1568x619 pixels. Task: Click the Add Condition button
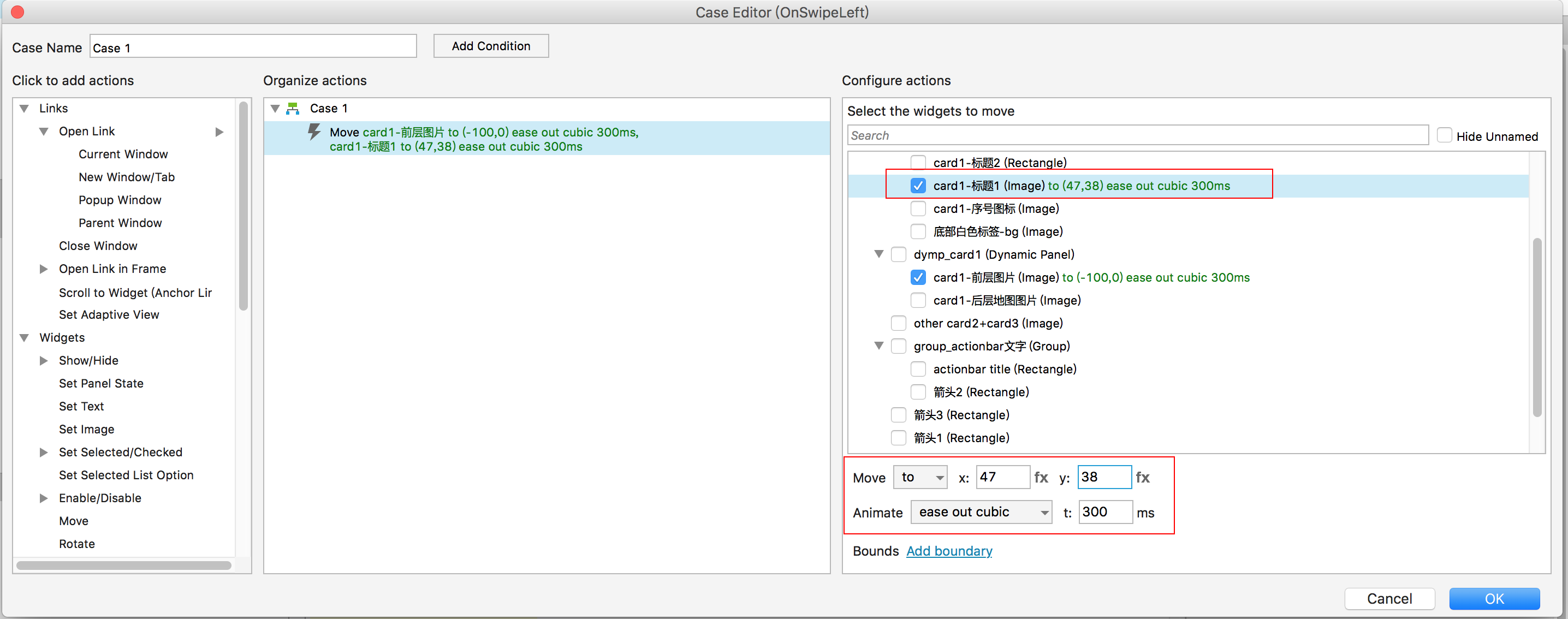491,46
